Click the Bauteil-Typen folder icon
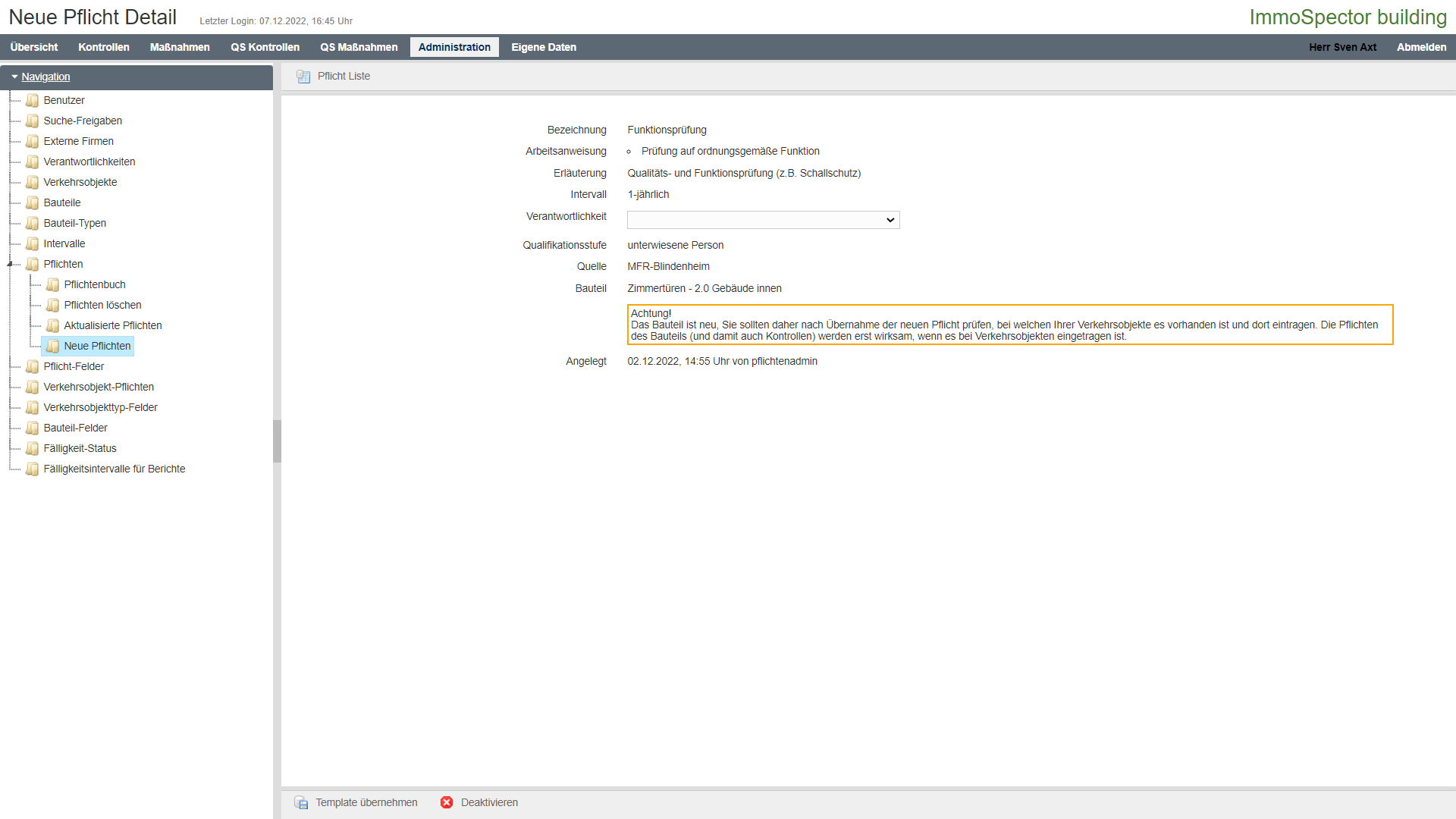Viewport: 1456px width, 819px height. pos(32,223)
